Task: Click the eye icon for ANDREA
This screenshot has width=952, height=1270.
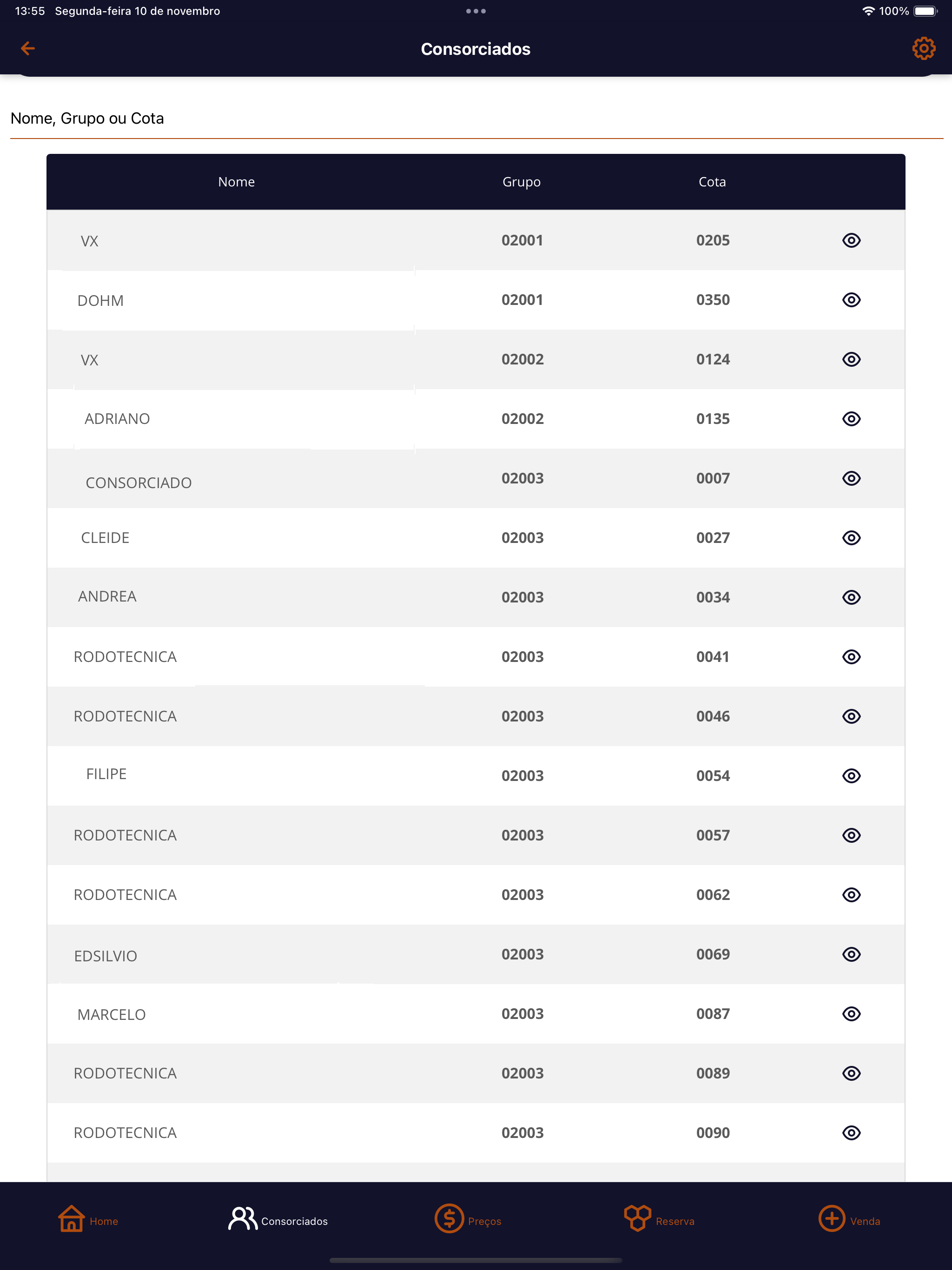Action: 851,597
